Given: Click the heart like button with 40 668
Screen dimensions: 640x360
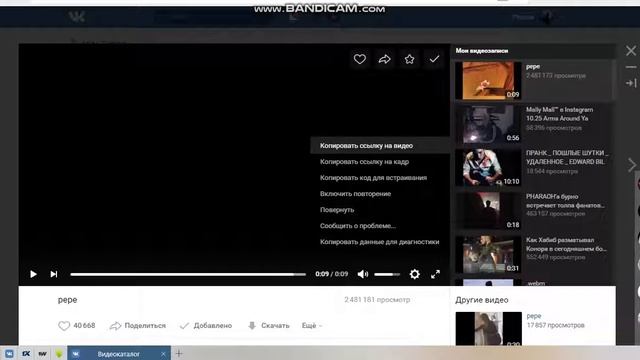Looking at the screenshot, I should pos(76,325).
